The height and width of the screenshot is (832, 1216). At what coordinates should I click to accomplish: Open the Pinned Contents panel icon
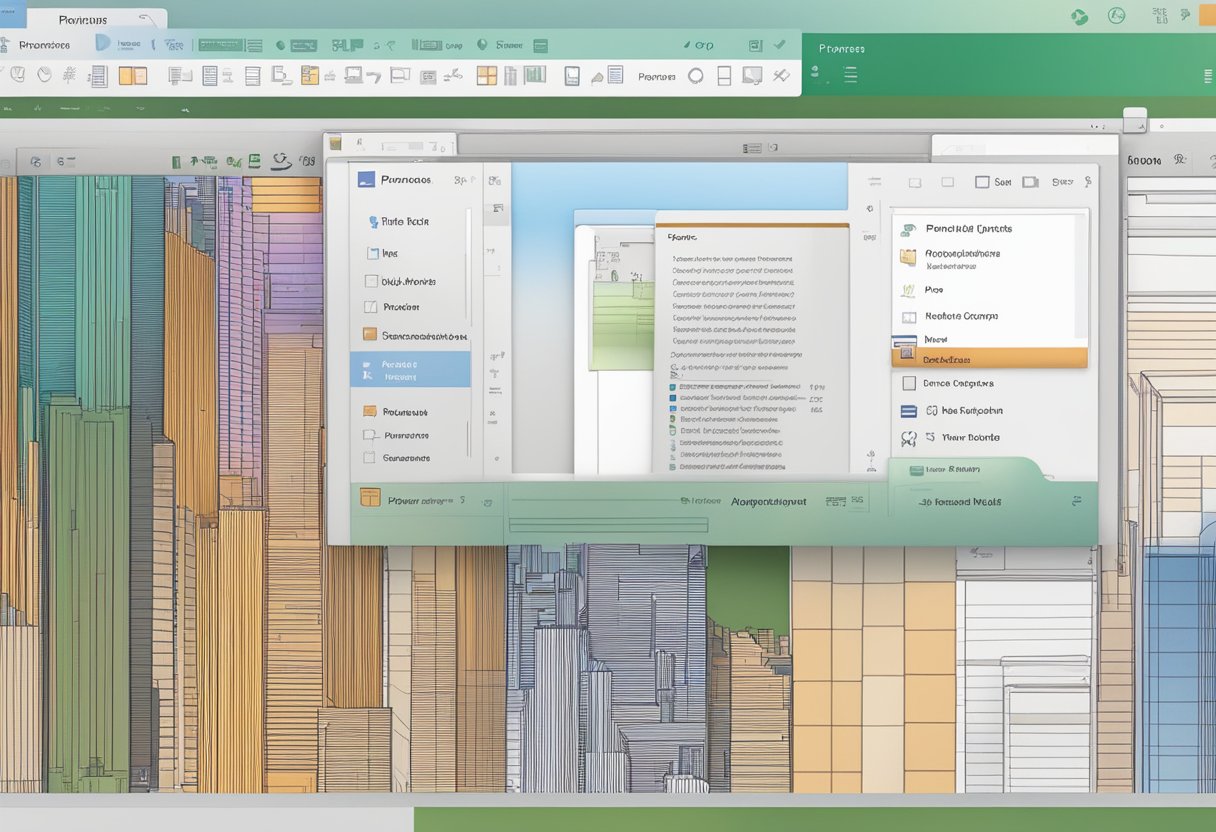pyautogui.click(x=908, y=228)
